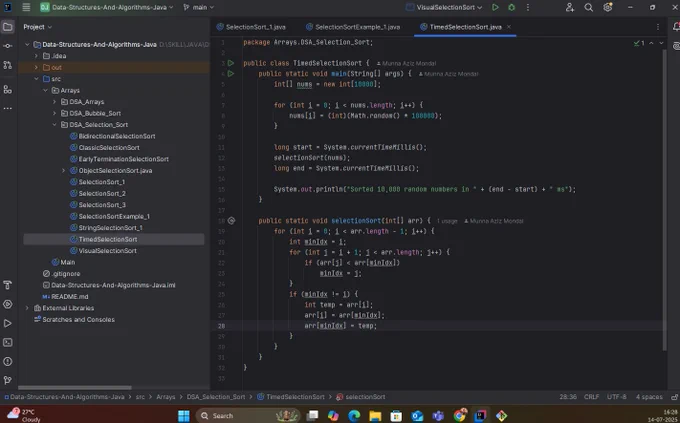
Task: Open the editor tabs options menu
Action: pos(658,27)
